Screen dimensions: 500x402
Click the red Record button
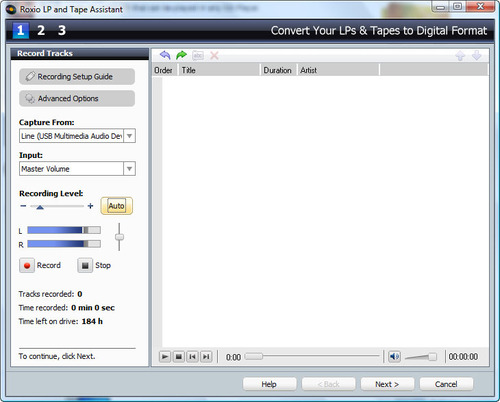coord(27,266)
